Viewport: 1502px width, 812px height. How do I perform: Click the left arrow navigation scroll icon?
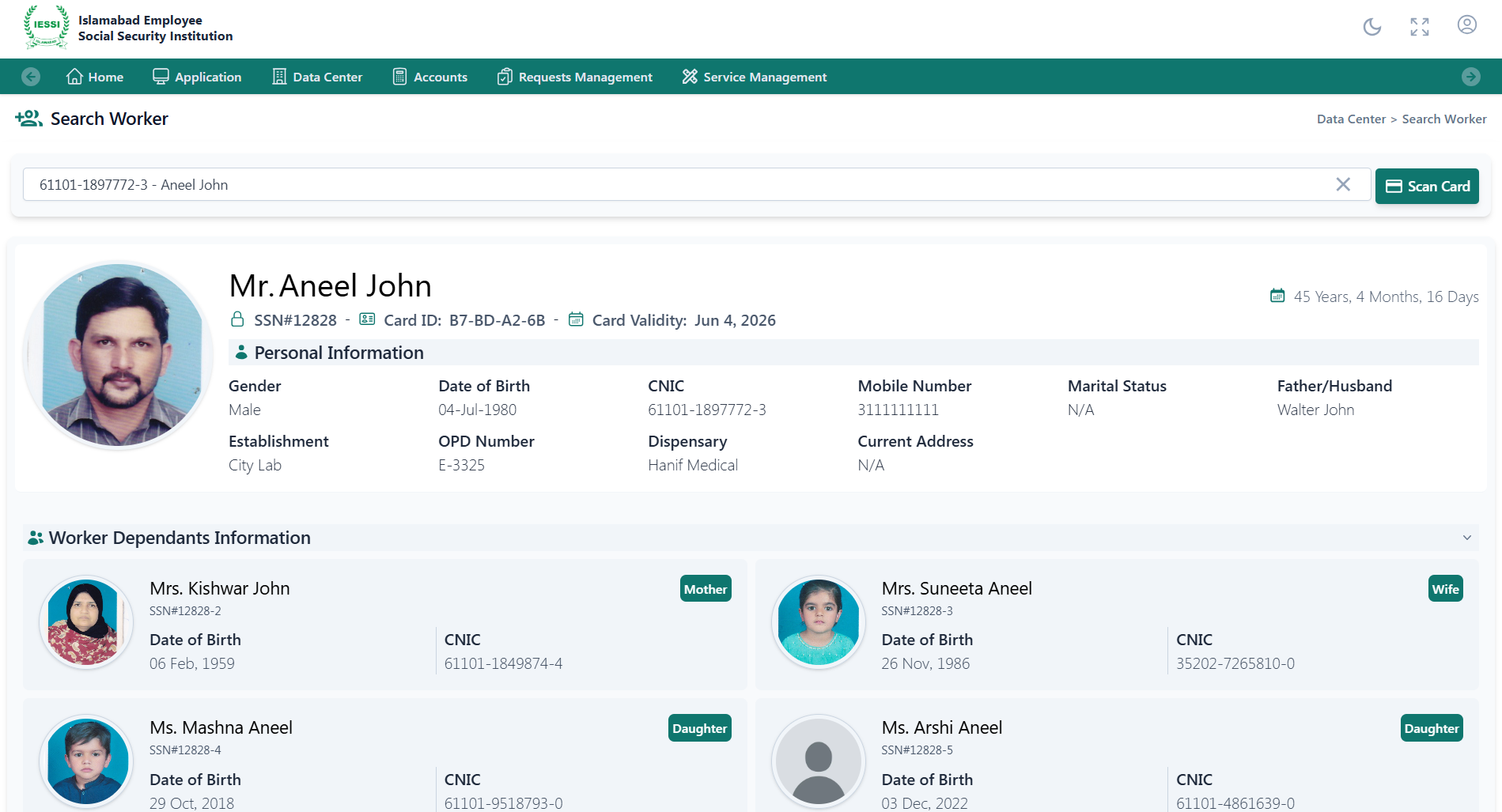coord(31,77)
